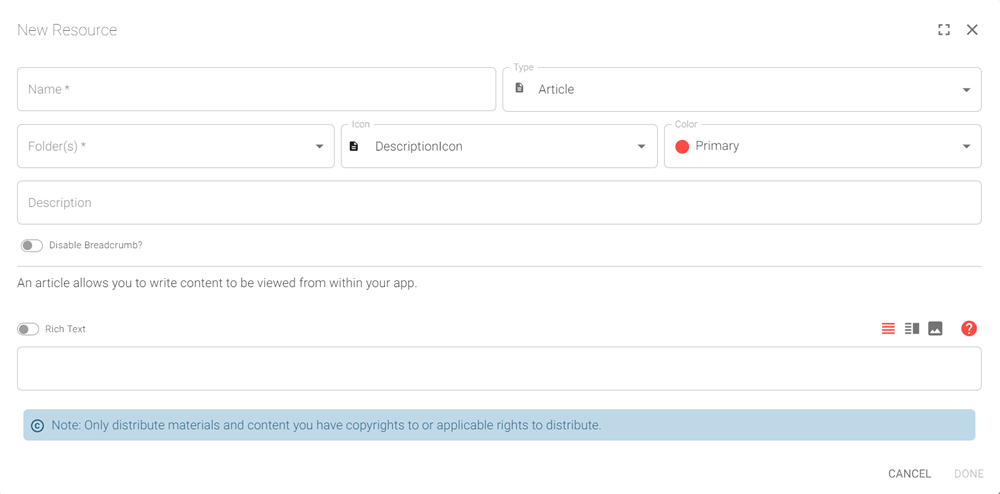This screenshot has width=1000, height=494.
Task: Expand dialog with the fullscreen icon
Action: [944, 30]
